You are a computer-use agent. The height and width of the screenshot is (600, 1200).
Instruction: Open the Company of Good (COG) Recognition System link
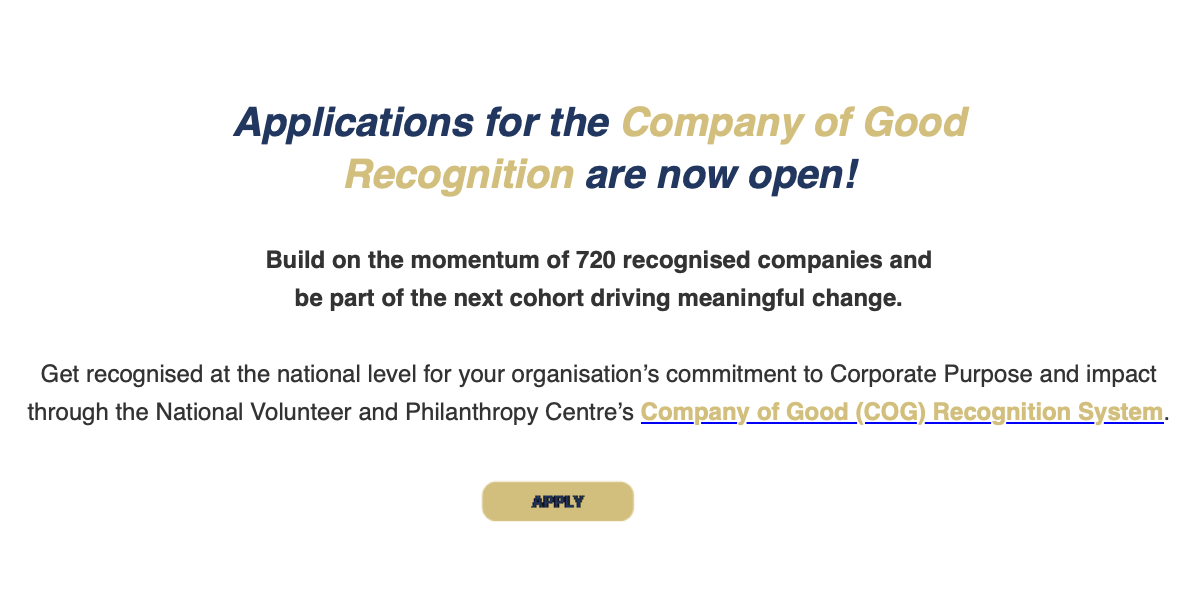(x=901, y=412)
